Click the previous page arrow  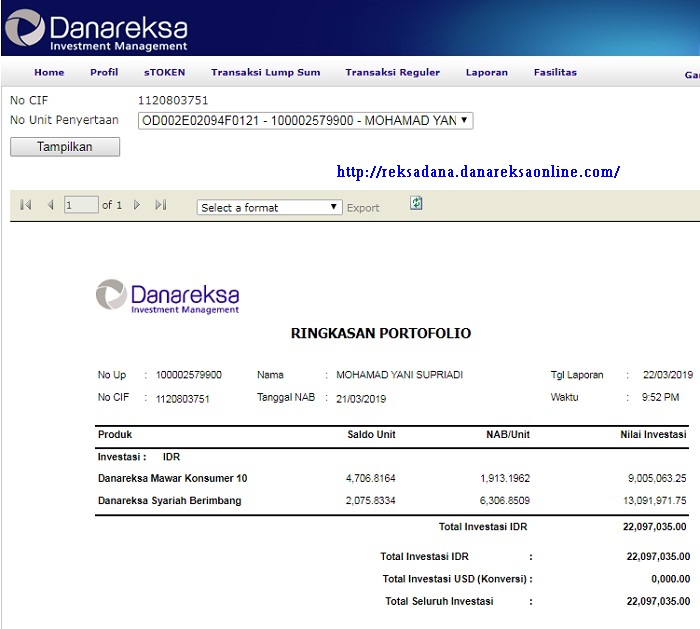pos(50,205)
